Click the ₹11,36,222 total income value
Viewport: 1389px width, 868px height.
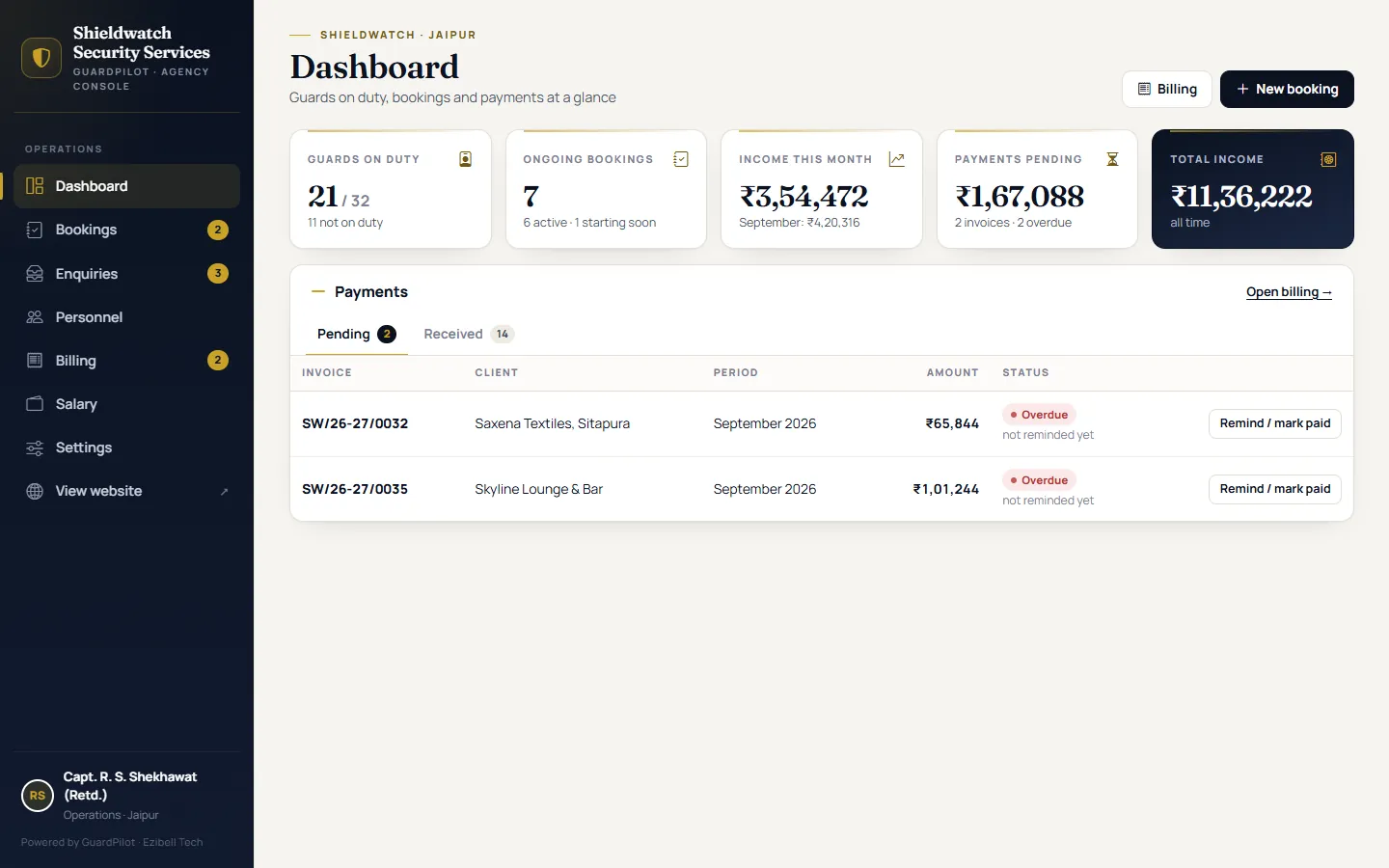1241,197
